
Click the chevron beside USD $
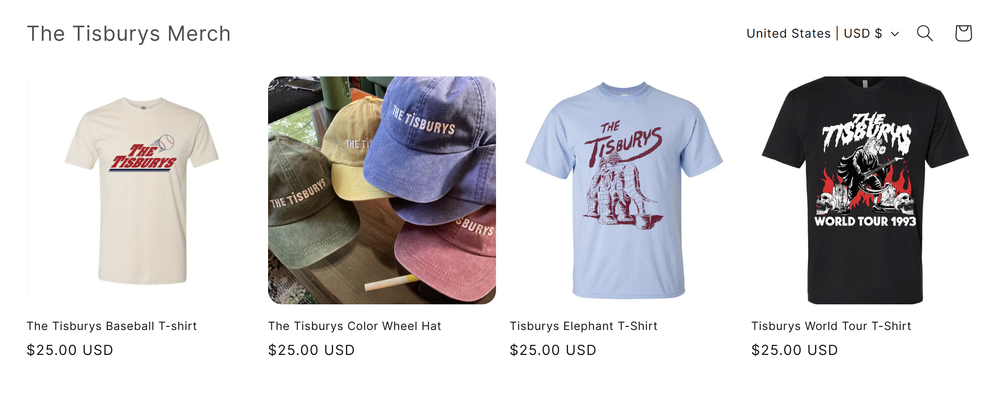(x=895, y=34)
